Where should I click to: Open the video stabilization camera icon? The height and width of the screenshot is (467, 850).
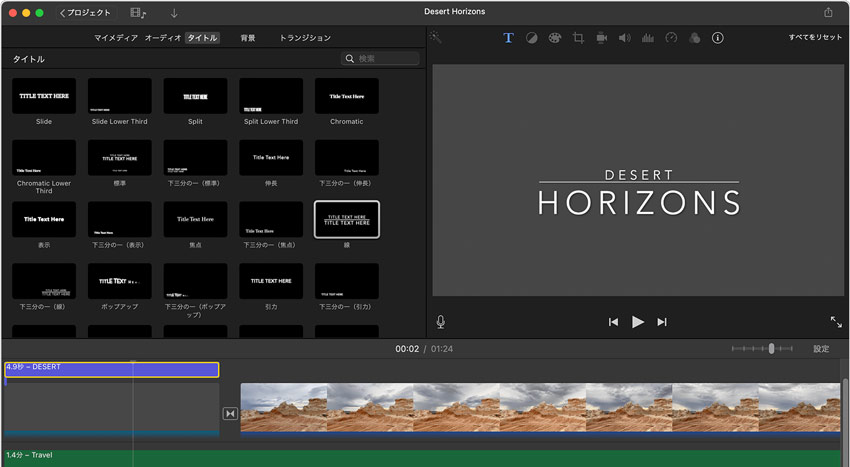click(x=601, y=38)
